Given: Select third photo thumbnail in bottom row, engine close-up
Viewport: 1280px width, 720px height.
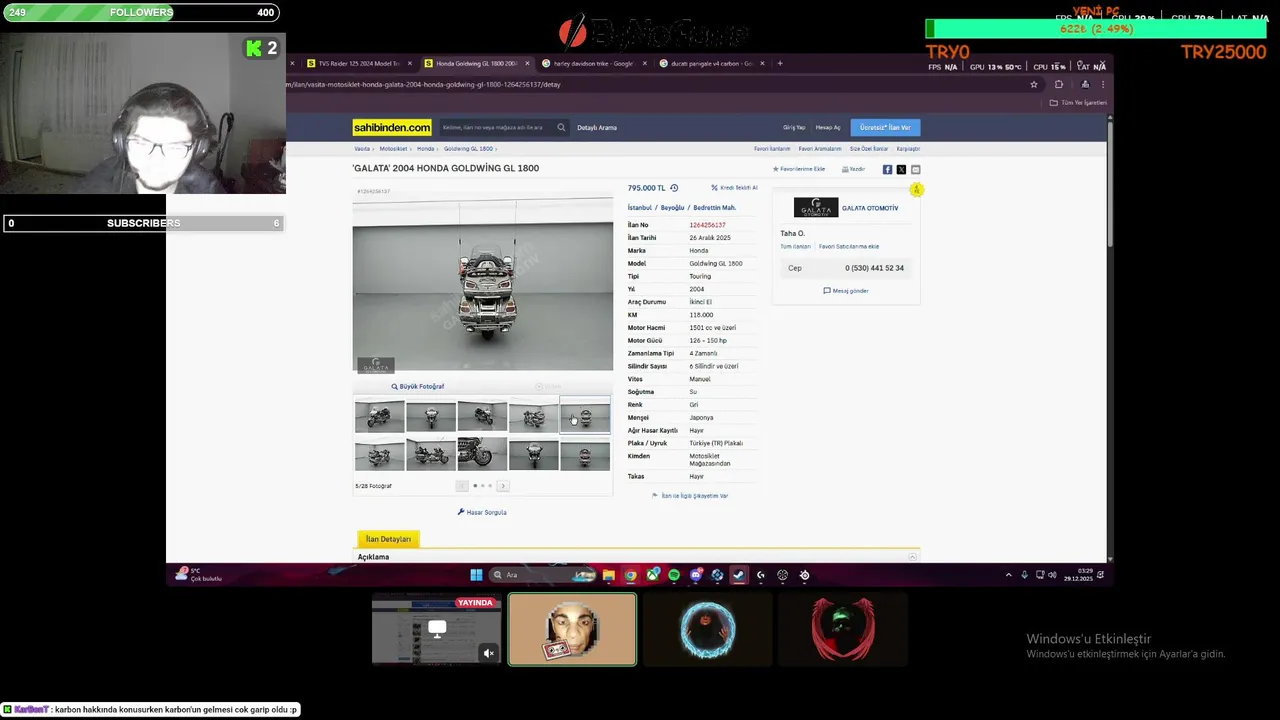Looking at the screenshot, I should (482, 453).
